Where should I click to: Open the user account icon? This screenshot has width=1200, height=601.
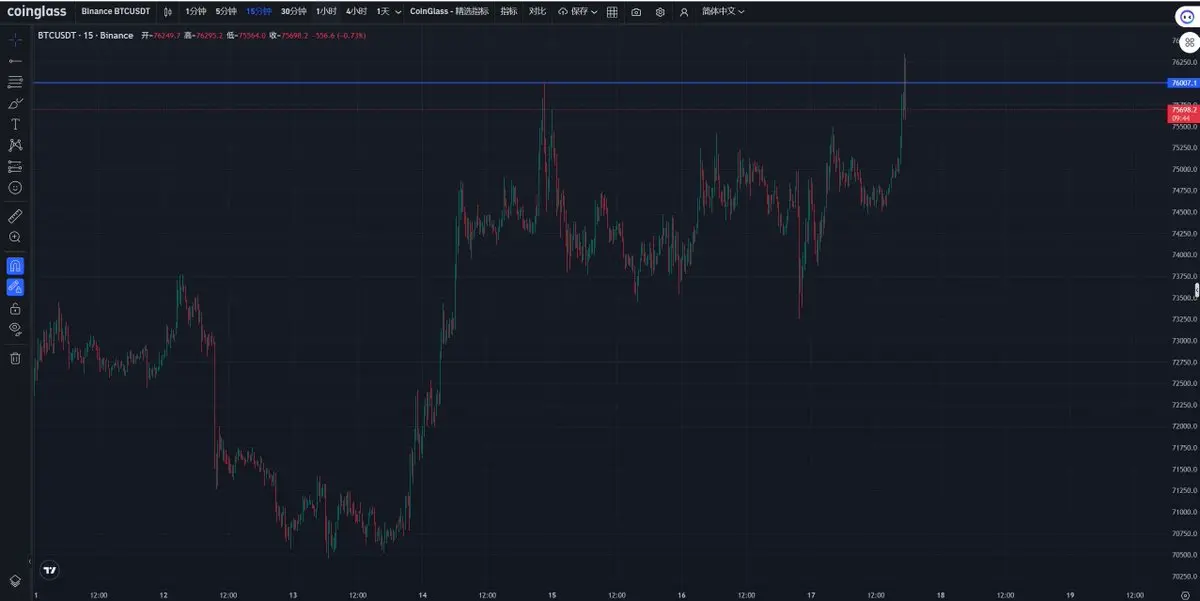tap(684, 12)
